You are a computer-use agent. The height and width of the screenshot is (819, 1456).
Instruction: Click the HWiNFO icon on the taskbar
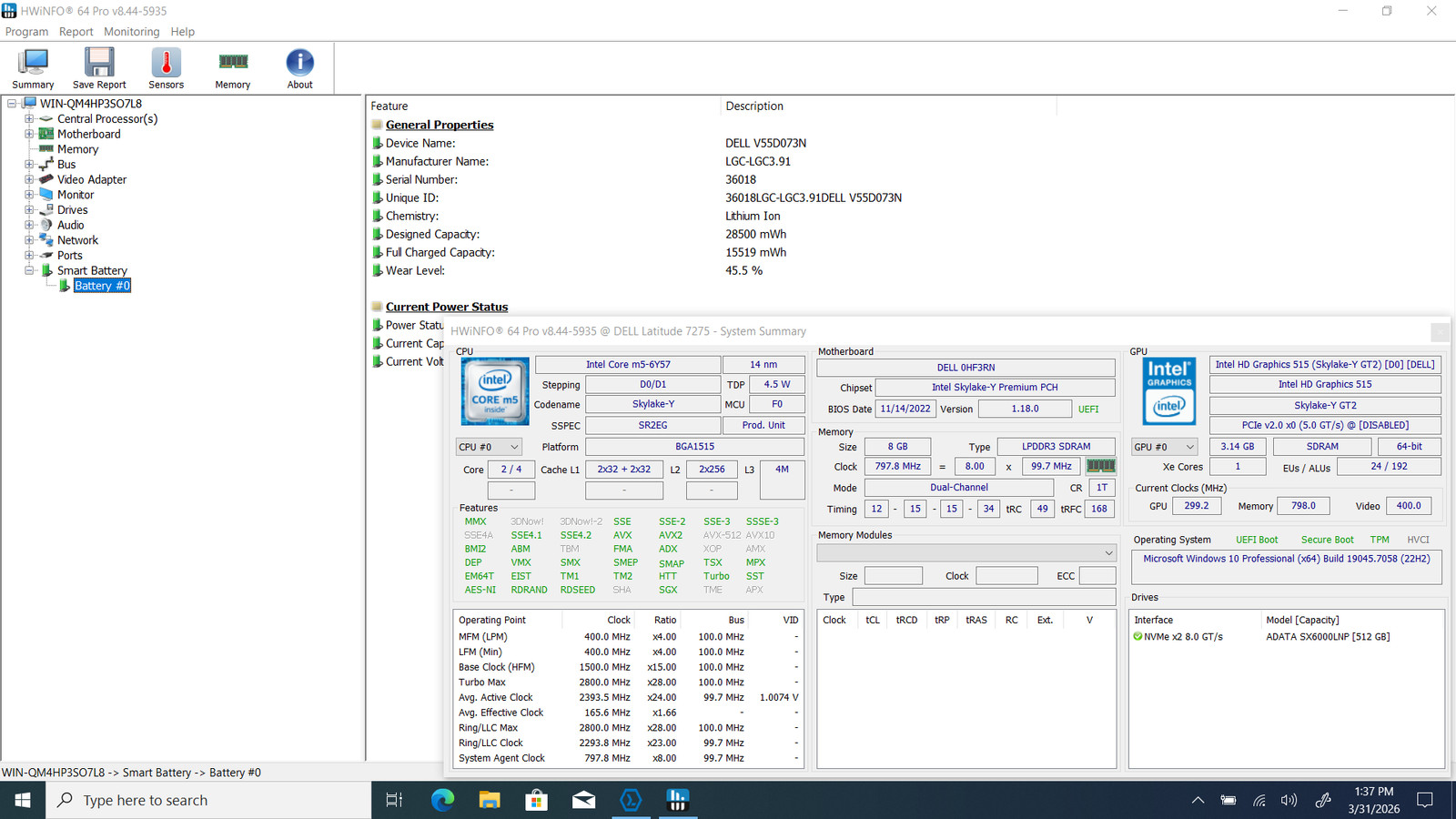point(677,800)
